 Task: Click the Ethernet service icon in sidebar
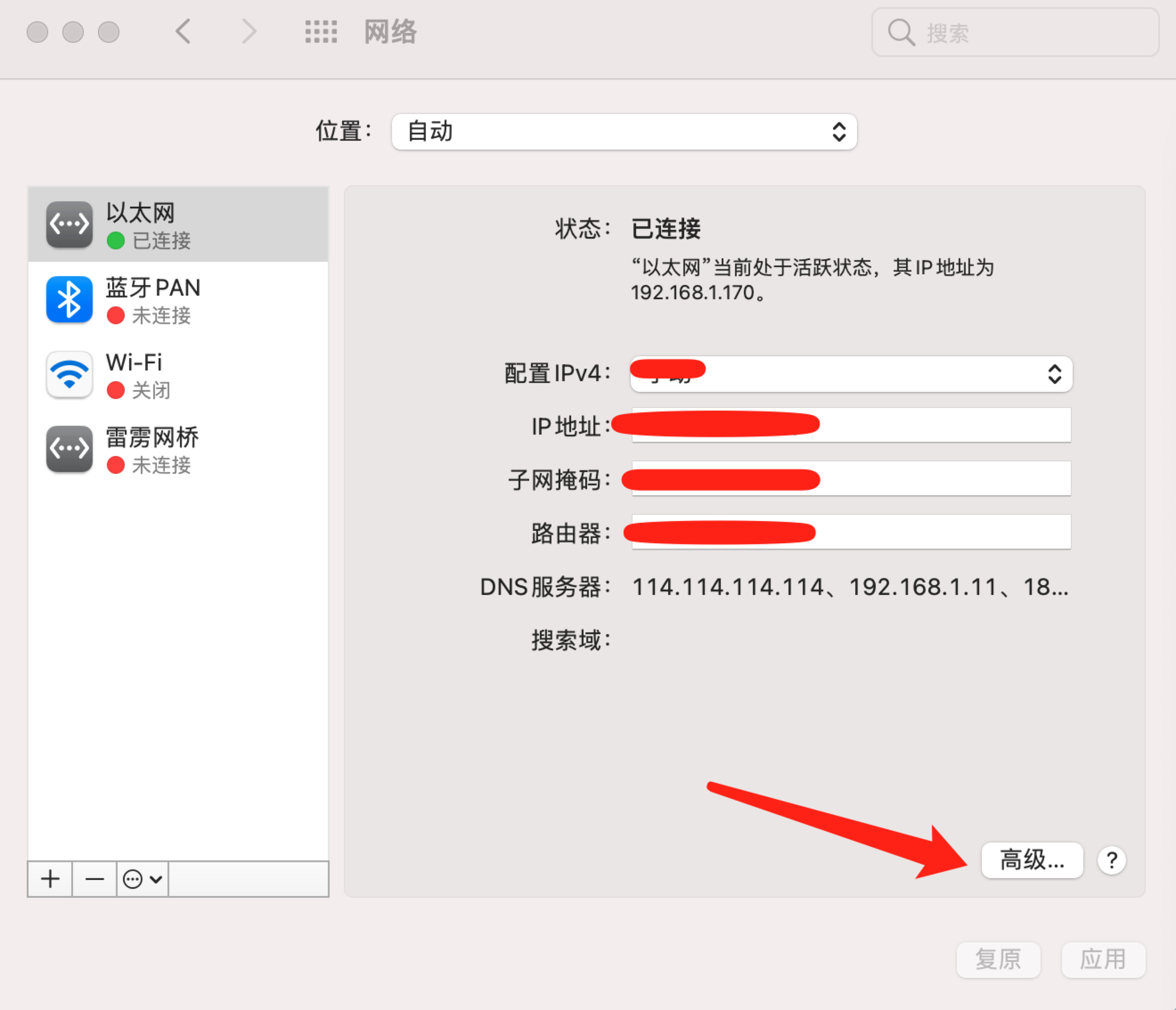pos(69,225)
